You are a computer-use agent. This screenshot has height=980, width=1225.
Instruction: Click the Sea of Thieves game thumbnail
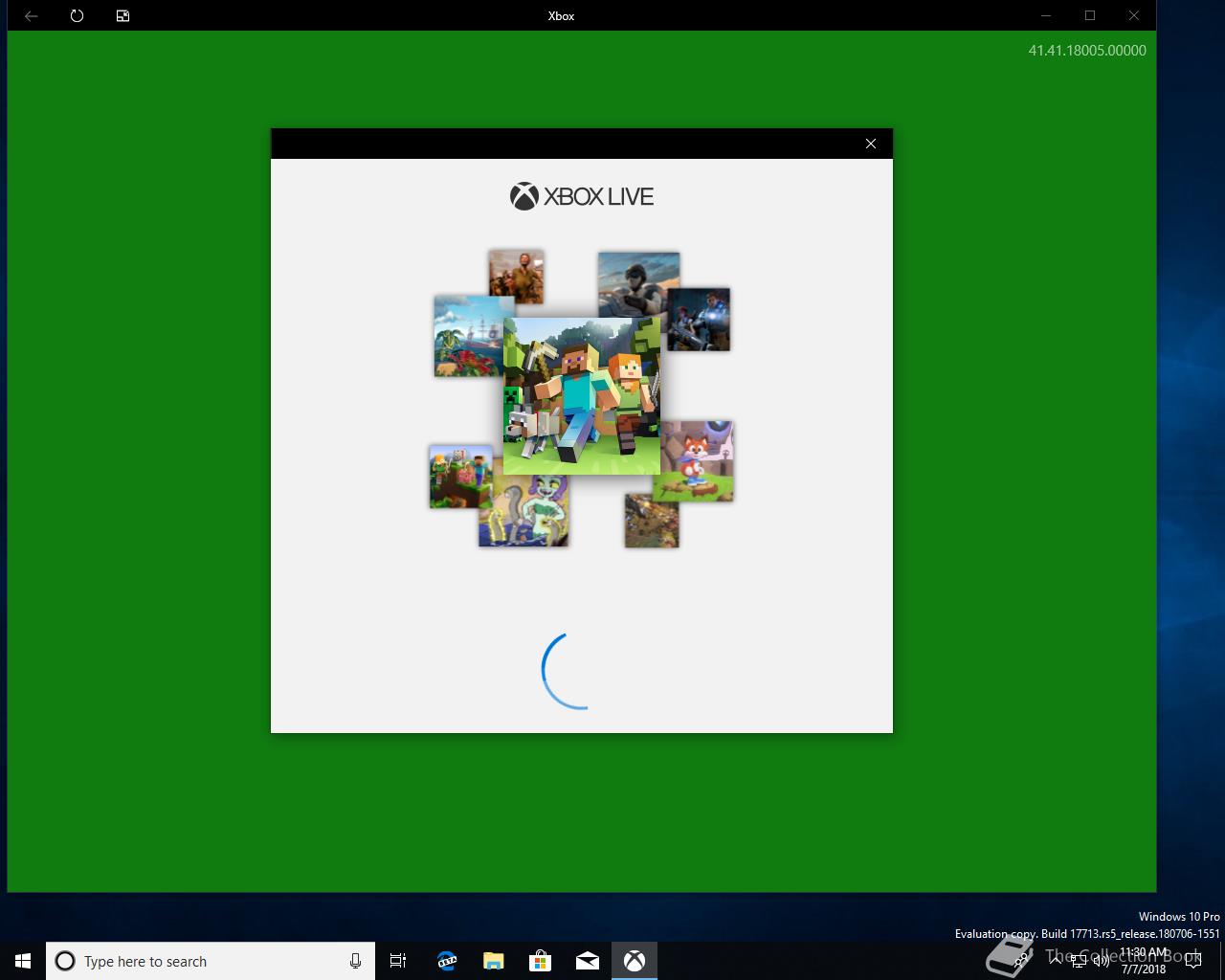click(469, 336)
